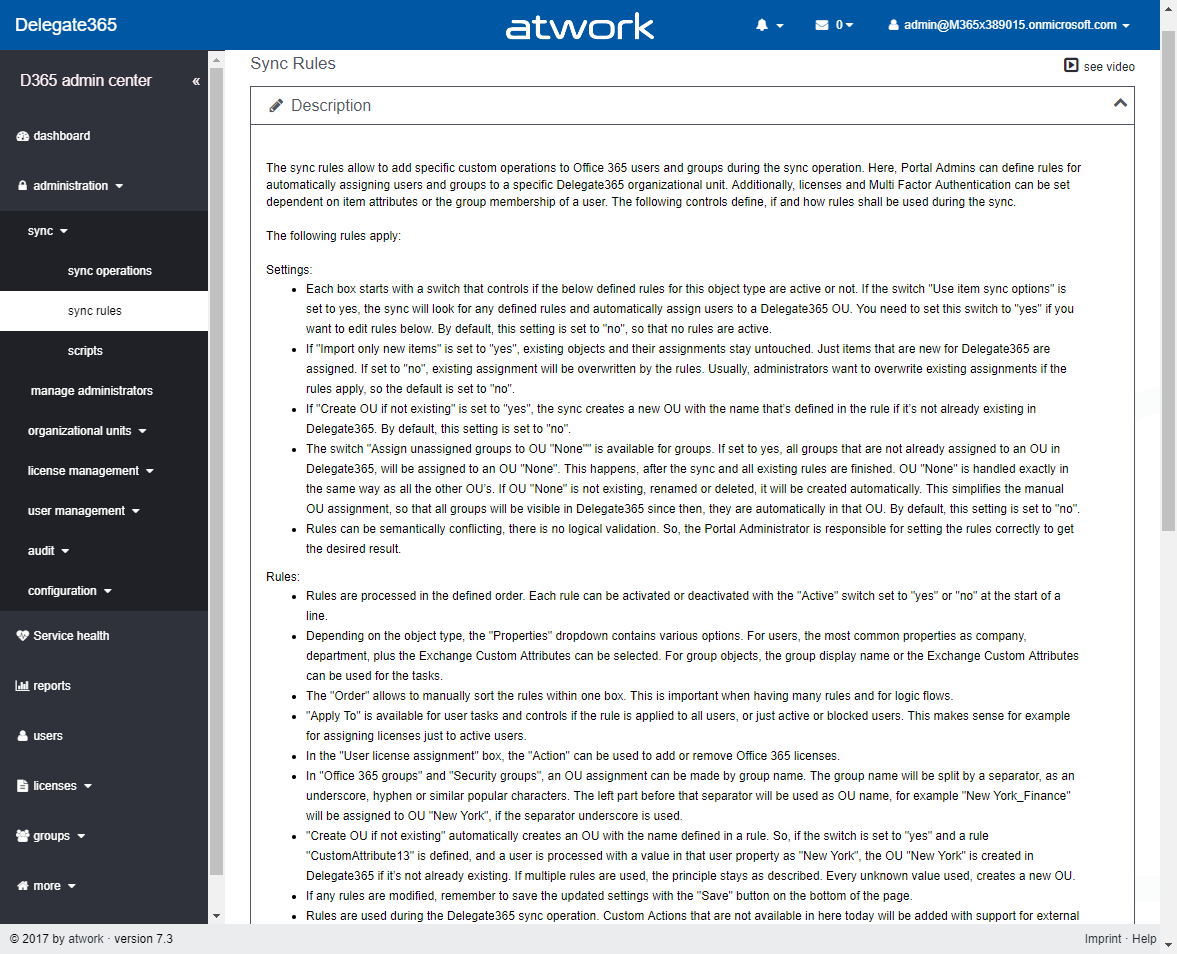This screenshot has height=954, width=1177.
Task: Click the see video play icon
Action: 1071,66
